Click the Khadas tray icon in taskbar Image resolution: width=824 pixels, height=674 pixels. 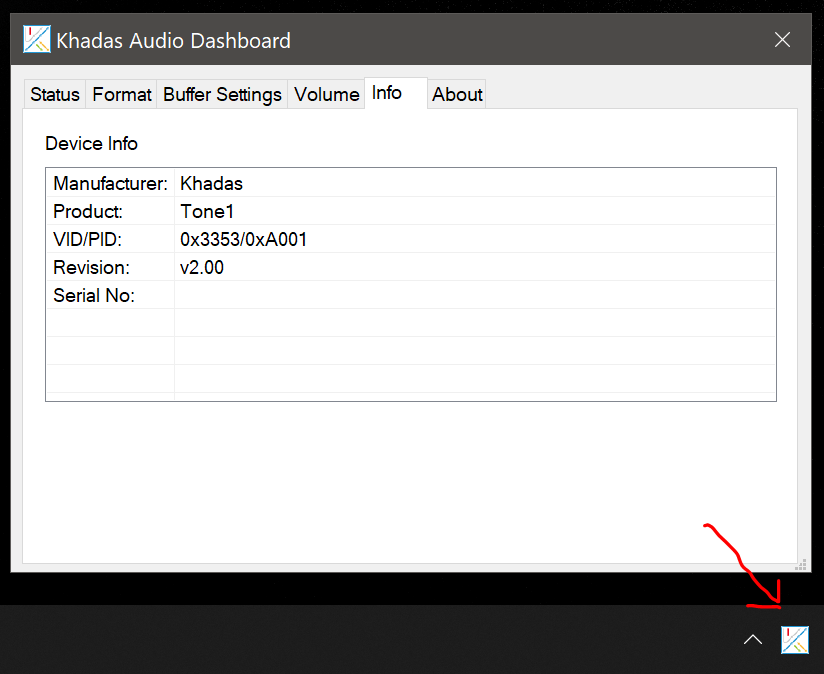[x=795, y=640]
